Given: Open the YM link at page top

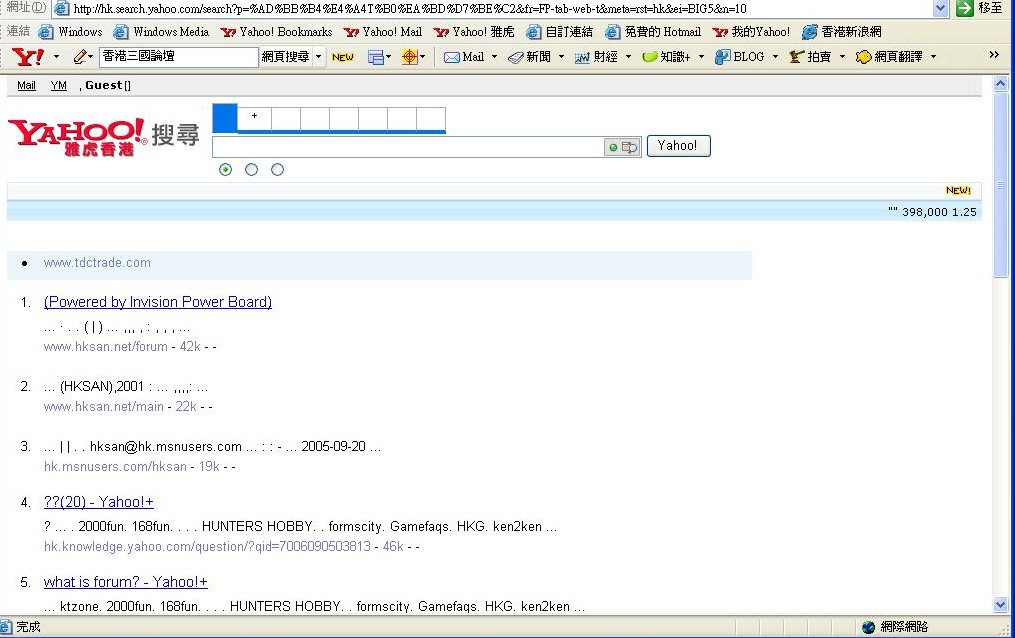Looking at the screenshot, I should click(58, 85).
